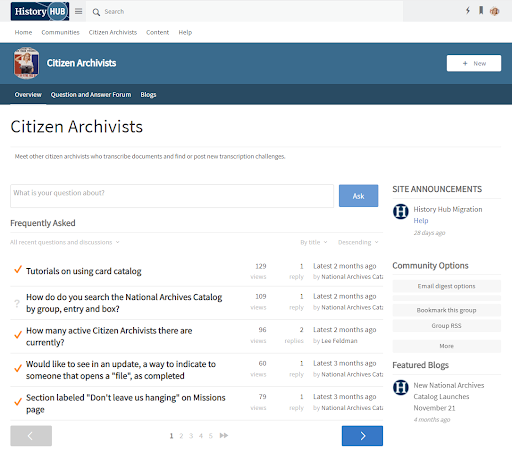The image size is (512, 451).
Task: Open 'How do do you search the National Archives Catalog' thread
Action: point(124,303)
